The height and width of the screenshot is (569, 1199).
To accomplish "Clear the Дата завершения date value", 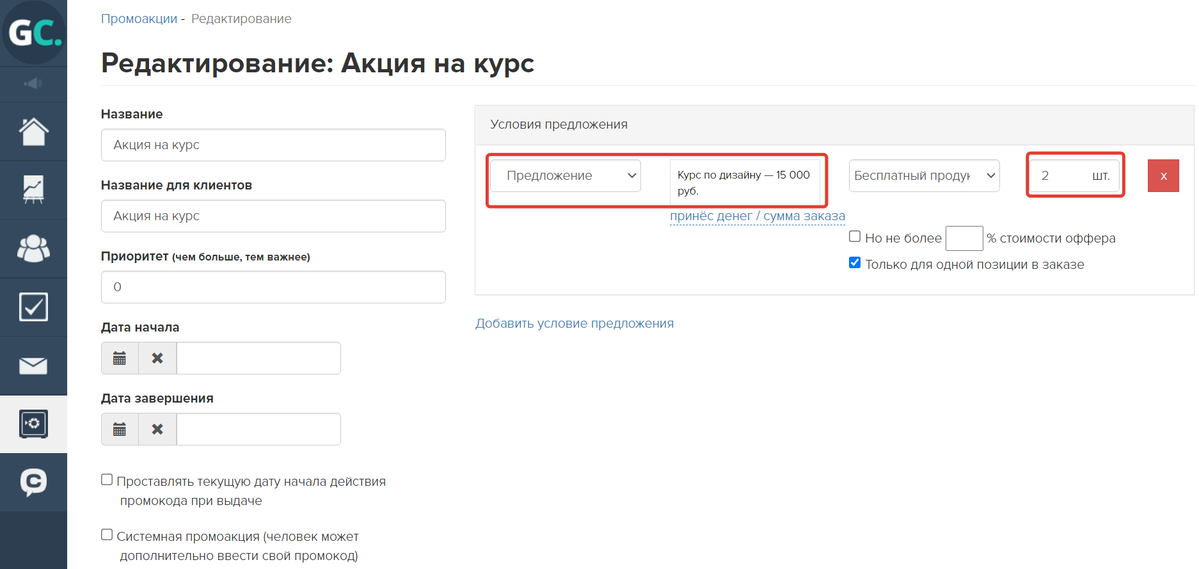I will [x=157, y=429].
